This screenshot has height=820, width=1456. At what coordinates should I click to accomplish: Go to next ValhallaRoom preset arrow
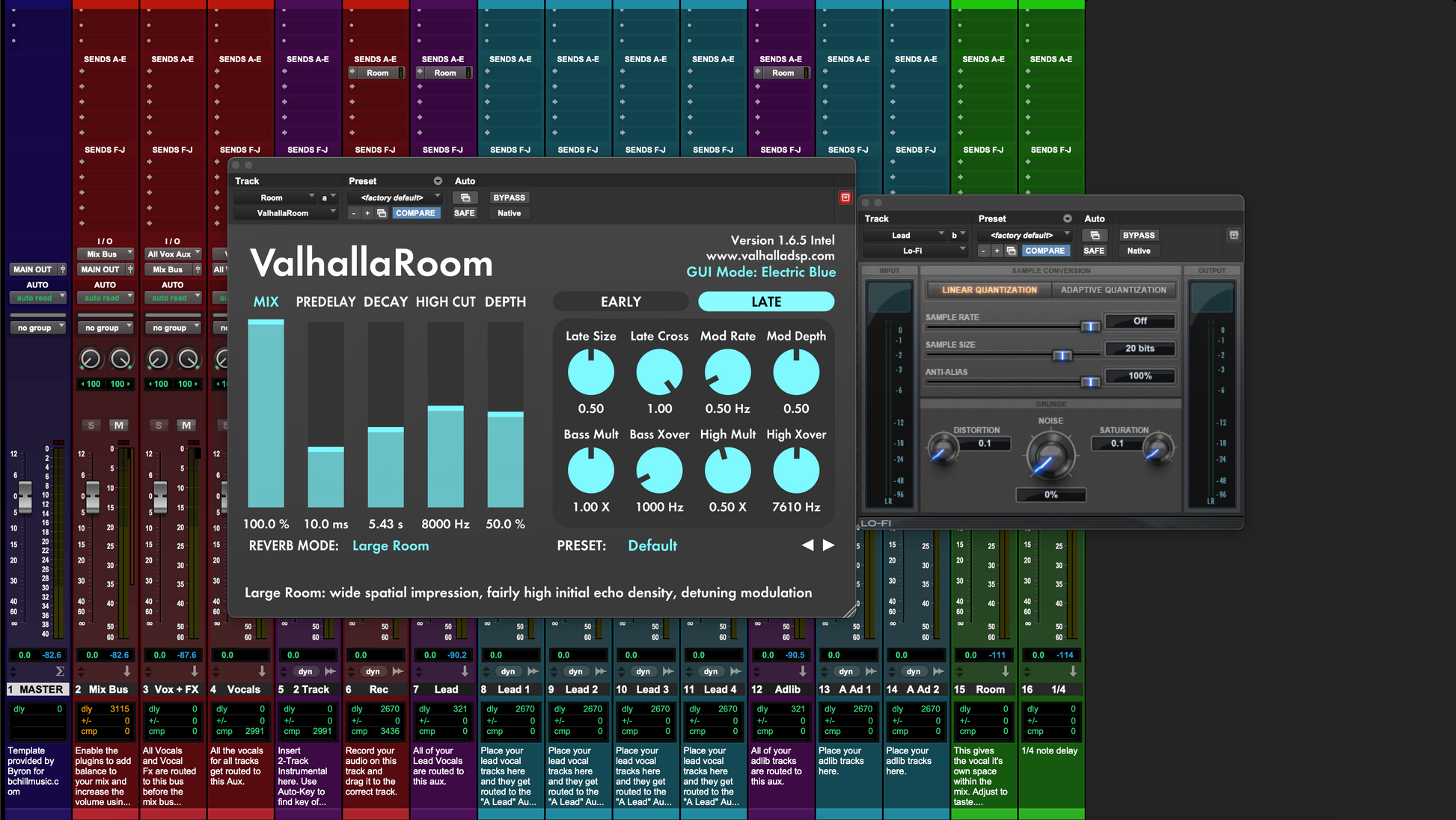(828, 545)
